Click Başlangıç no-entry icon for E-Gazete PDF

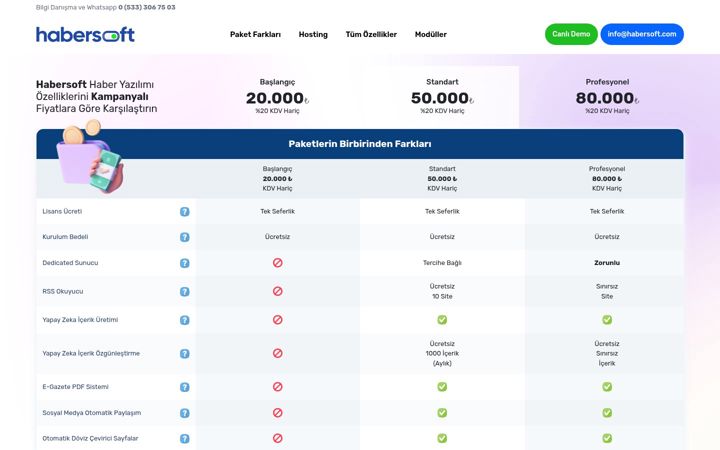(x=277, y=387)
